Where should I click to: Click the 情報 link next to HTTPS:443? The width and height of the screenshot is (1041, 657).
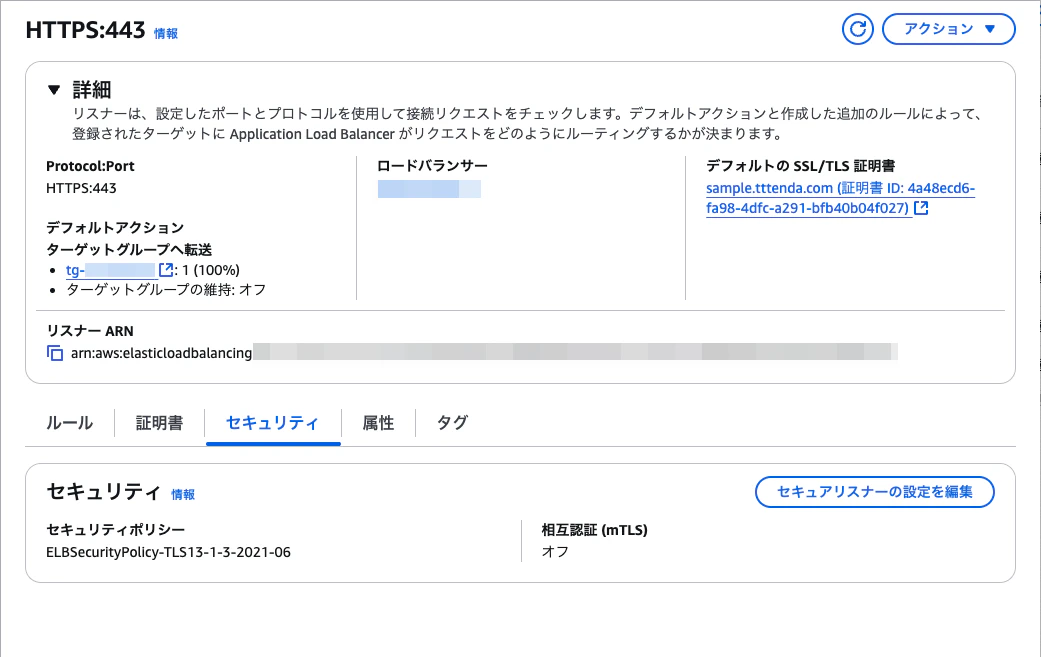click(x=166, y=33)
